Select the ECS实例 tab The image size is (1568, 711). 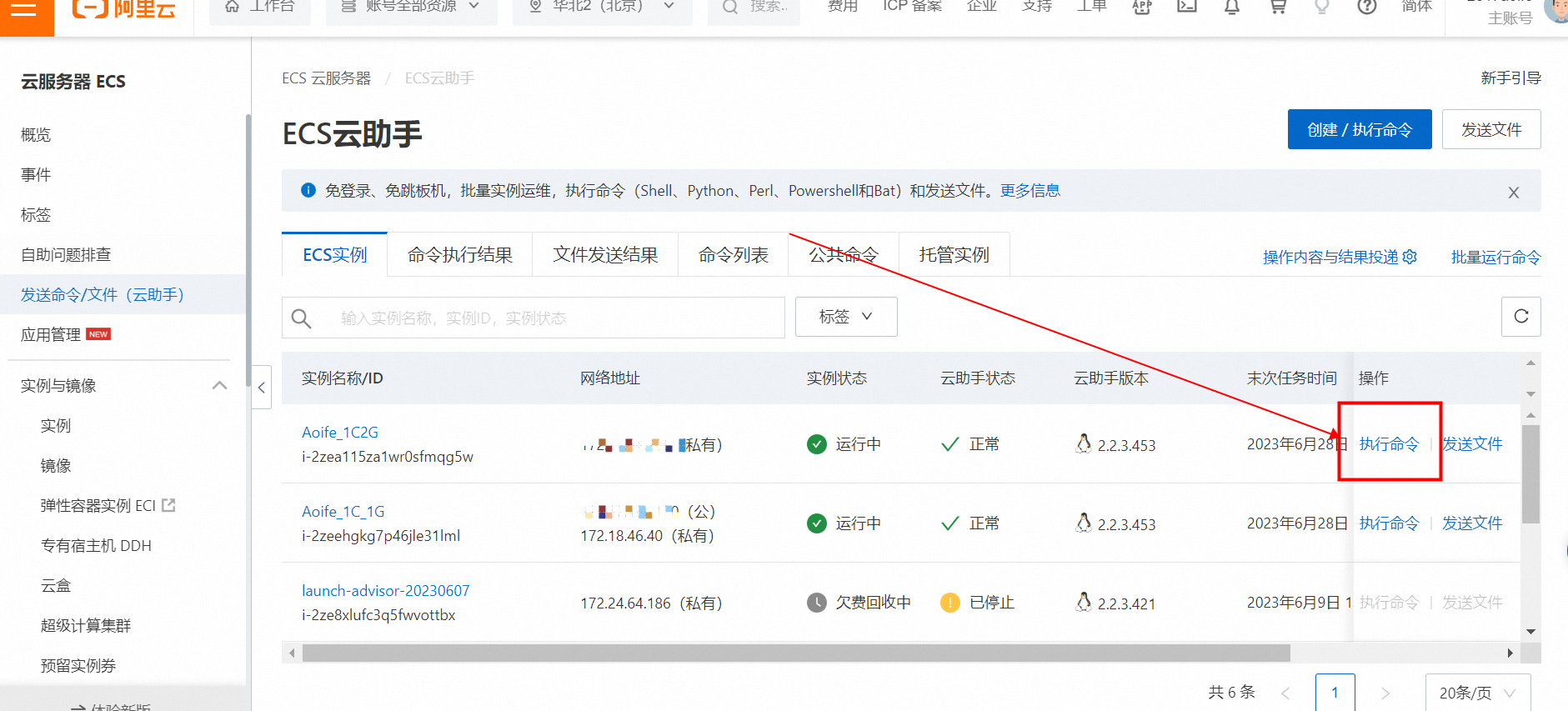coord(334,255)
